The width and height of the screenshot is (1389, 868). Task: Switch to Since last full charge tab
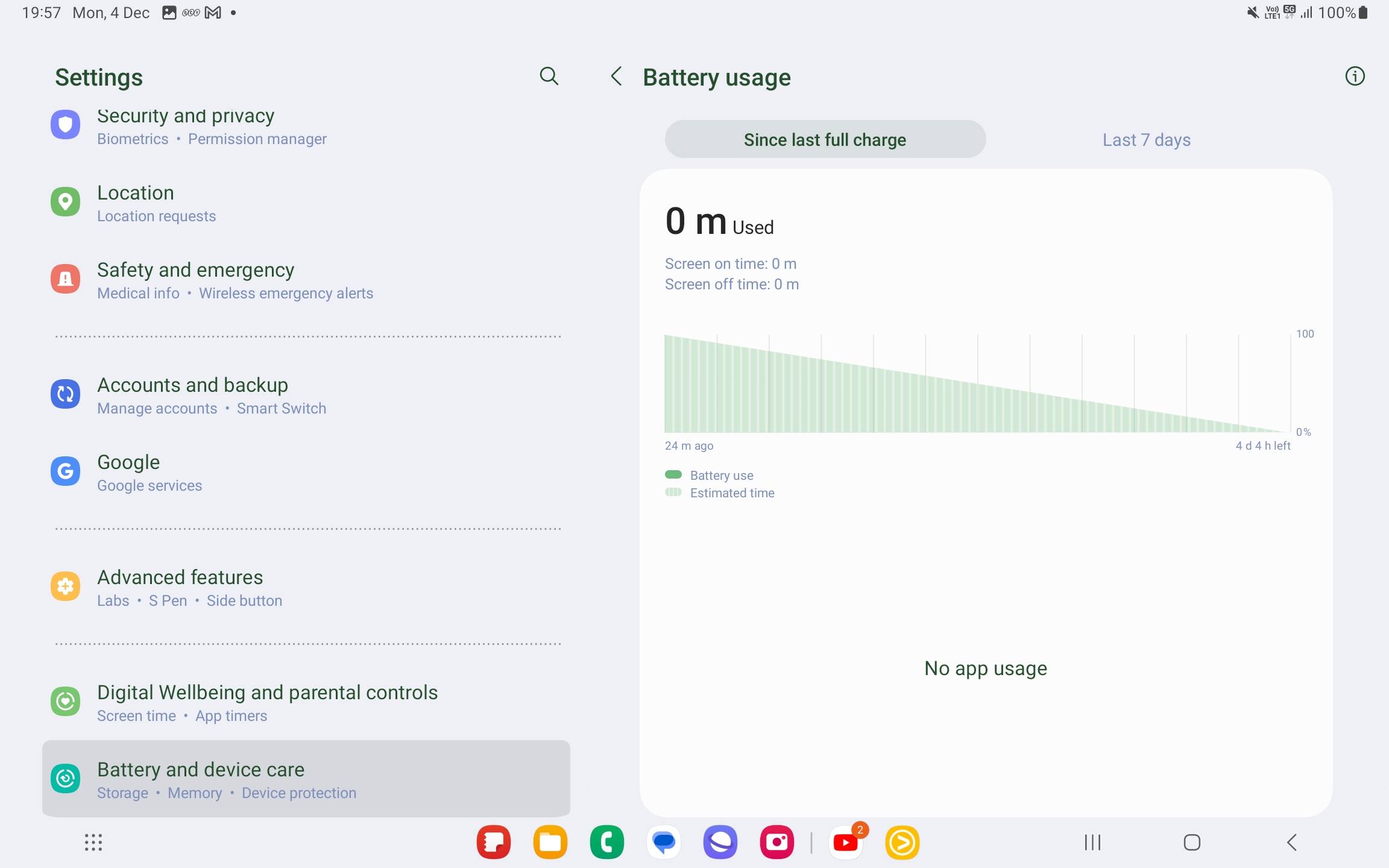pos(825,139)
